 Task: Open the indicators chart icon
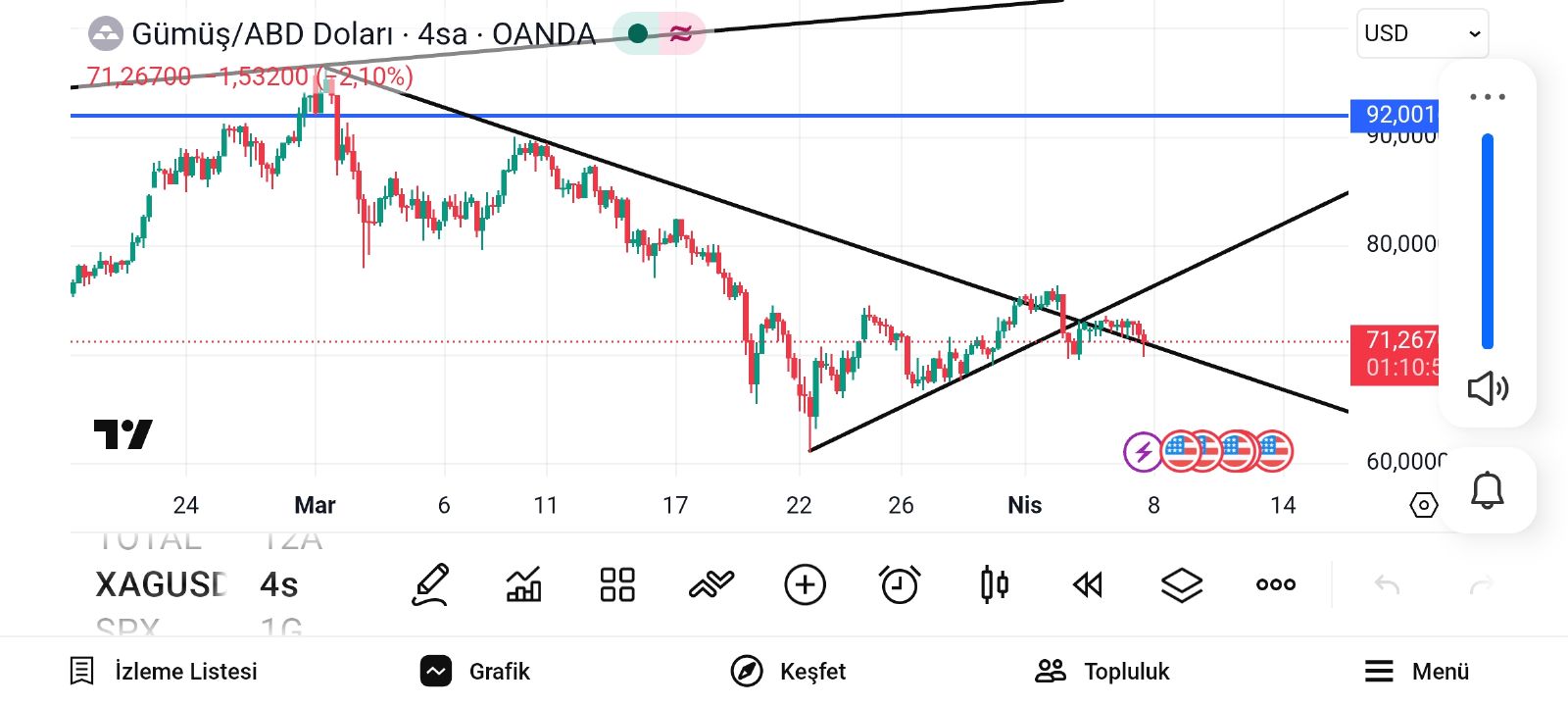(x=523, y=585)
